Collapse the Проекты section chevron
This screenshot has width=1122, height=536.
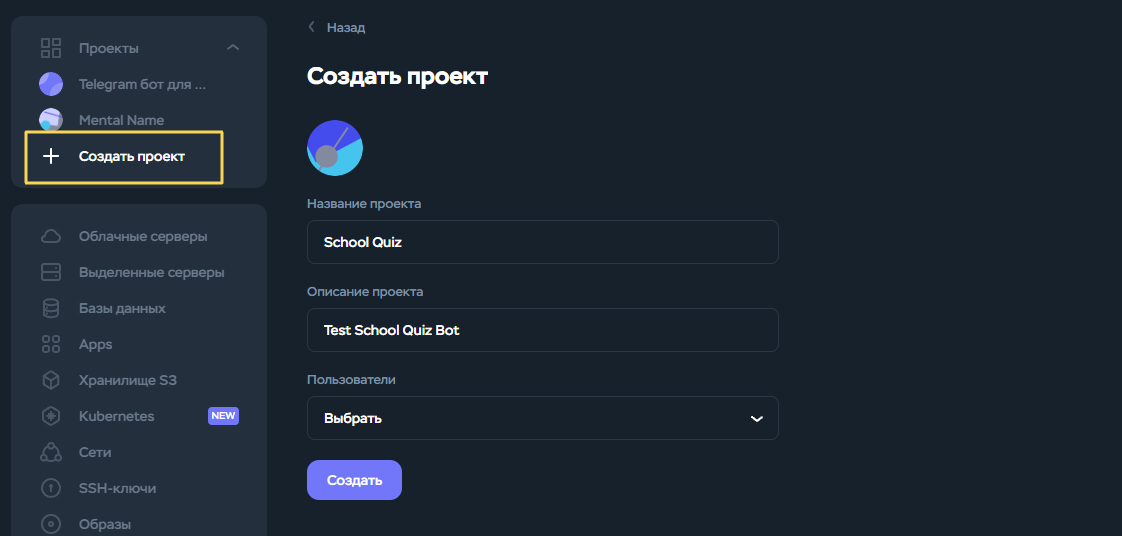pyautogui.click(x=233, y=48)
